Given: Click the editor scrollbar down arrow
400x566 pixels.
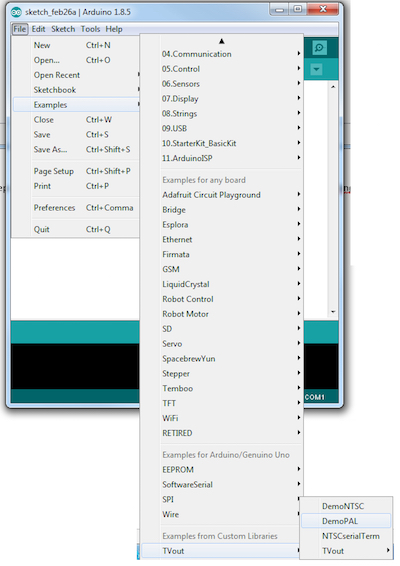Looking at the screenshot, I should point(333,312).
